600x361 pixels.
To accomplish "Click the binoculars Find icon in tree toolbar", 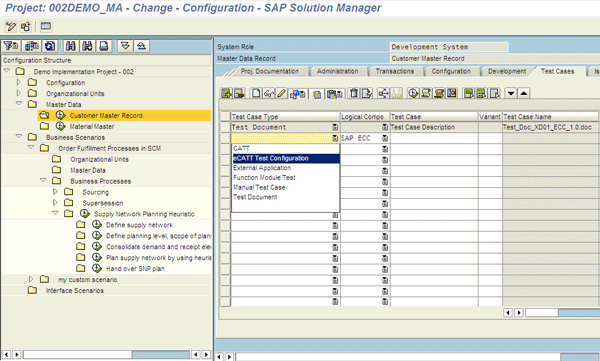I will click(70, 46).
